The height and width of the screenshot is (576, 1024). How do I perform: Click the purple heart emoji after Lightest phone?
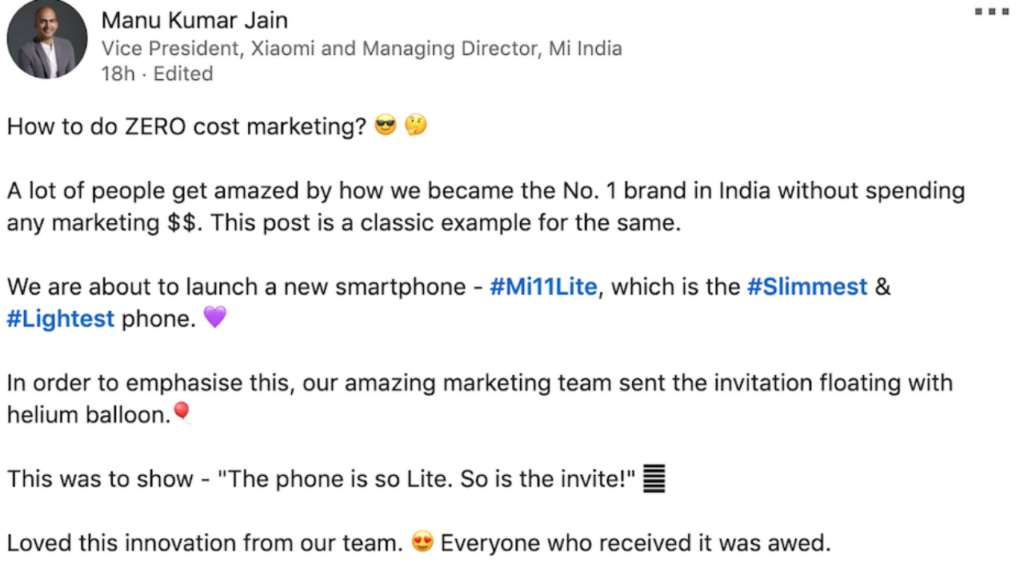[x=215, y=318]
